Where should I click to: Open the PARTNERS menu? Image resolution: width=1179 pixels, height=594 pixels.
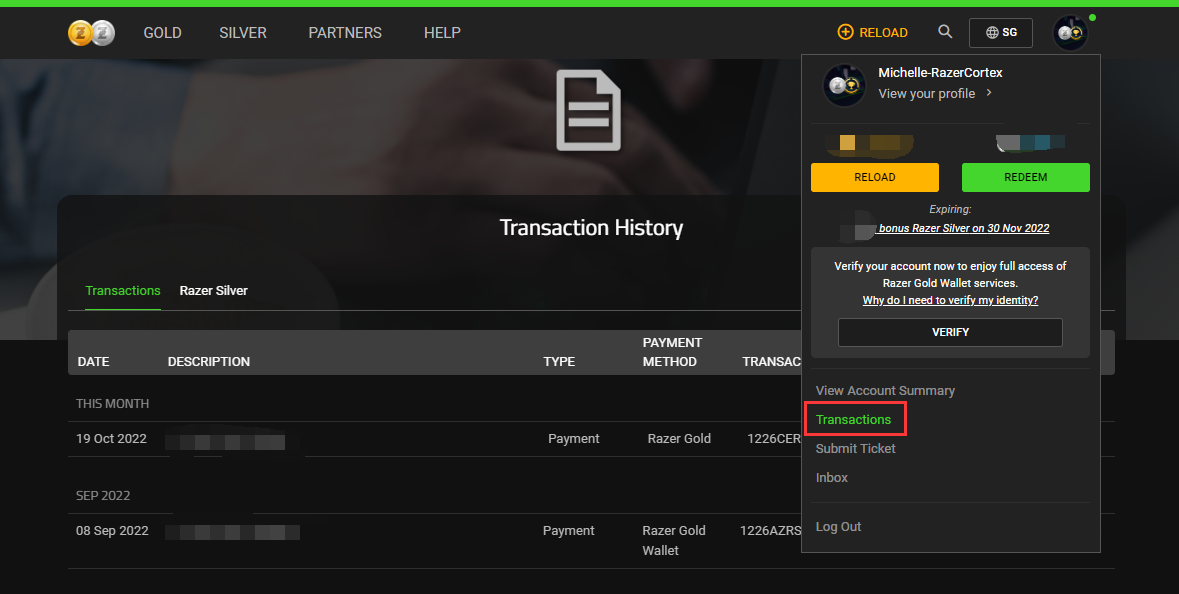(x=345, y=33)
